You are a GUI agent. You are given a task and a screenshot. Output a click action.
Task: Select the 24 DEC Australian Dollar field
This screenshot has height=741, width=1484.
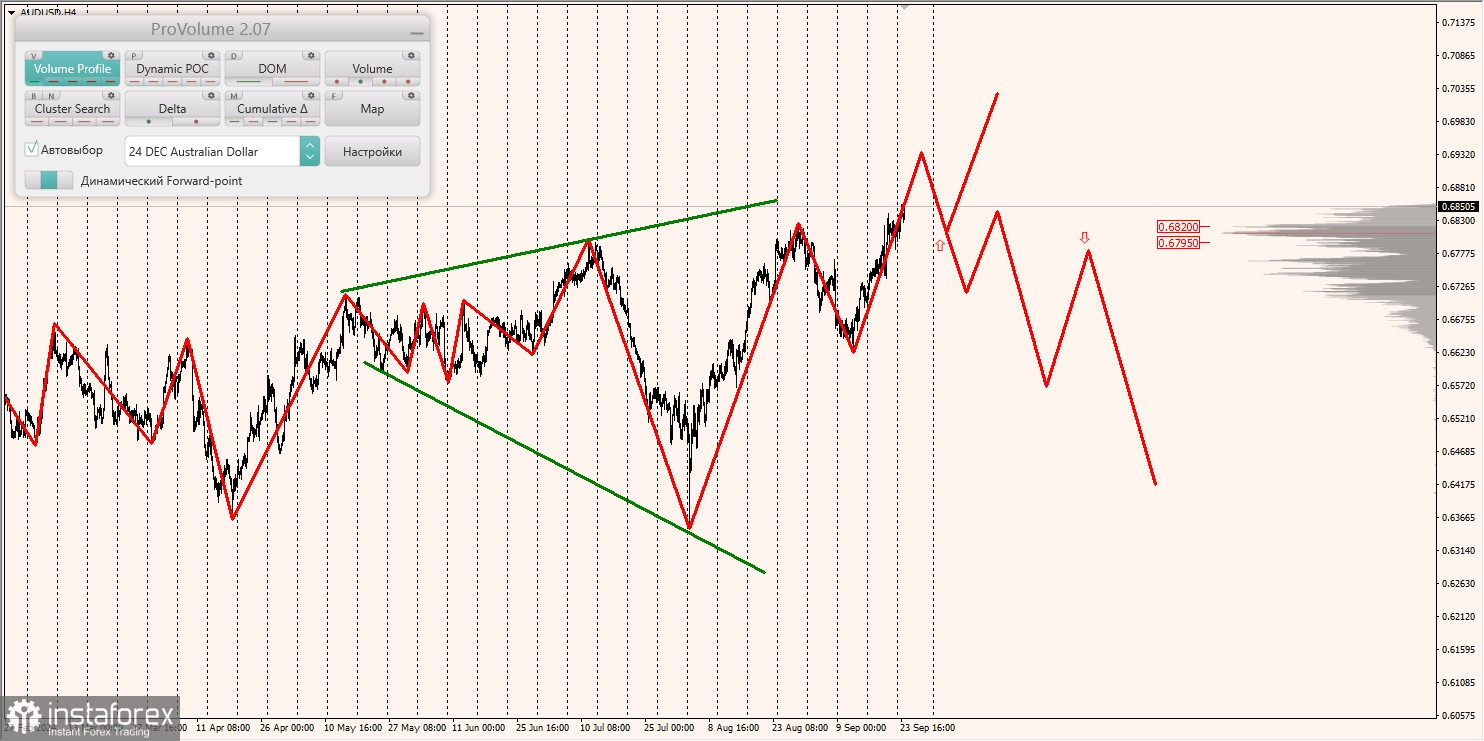pos(212,151)
